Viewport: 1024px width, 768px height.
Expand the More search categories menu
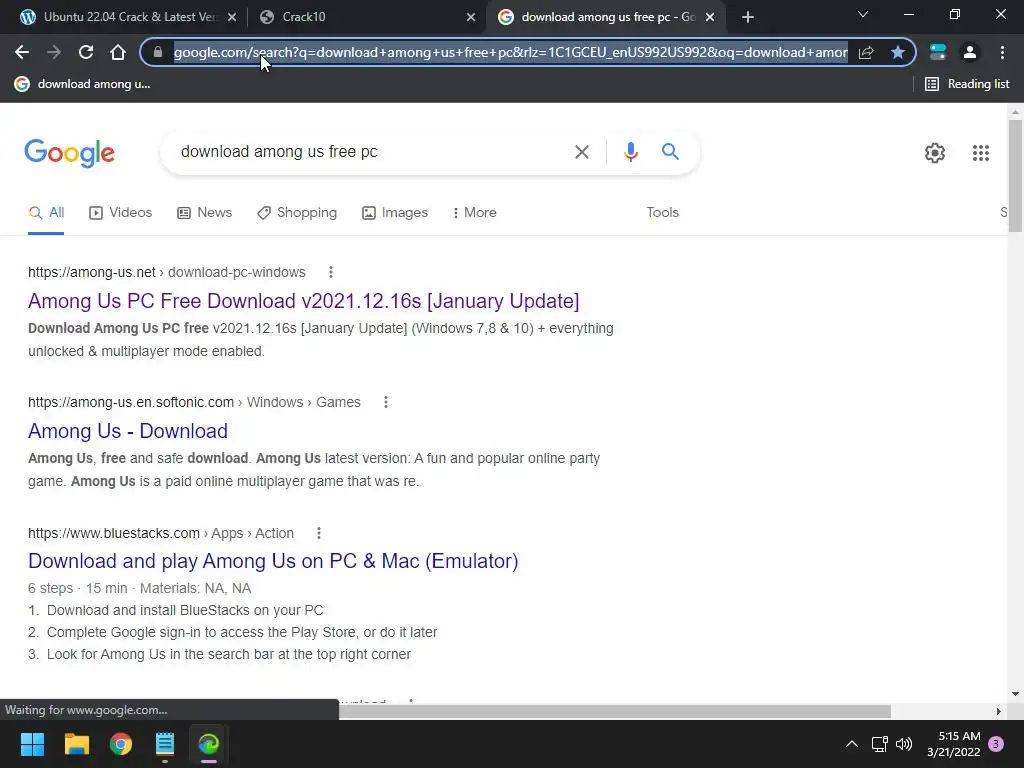(475, 213)
